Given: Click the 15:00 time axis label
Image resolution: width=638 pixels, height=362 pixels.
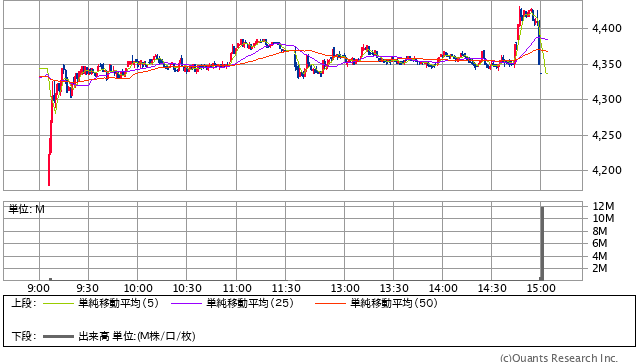Looking at the screenshot, I should point(541,288).
